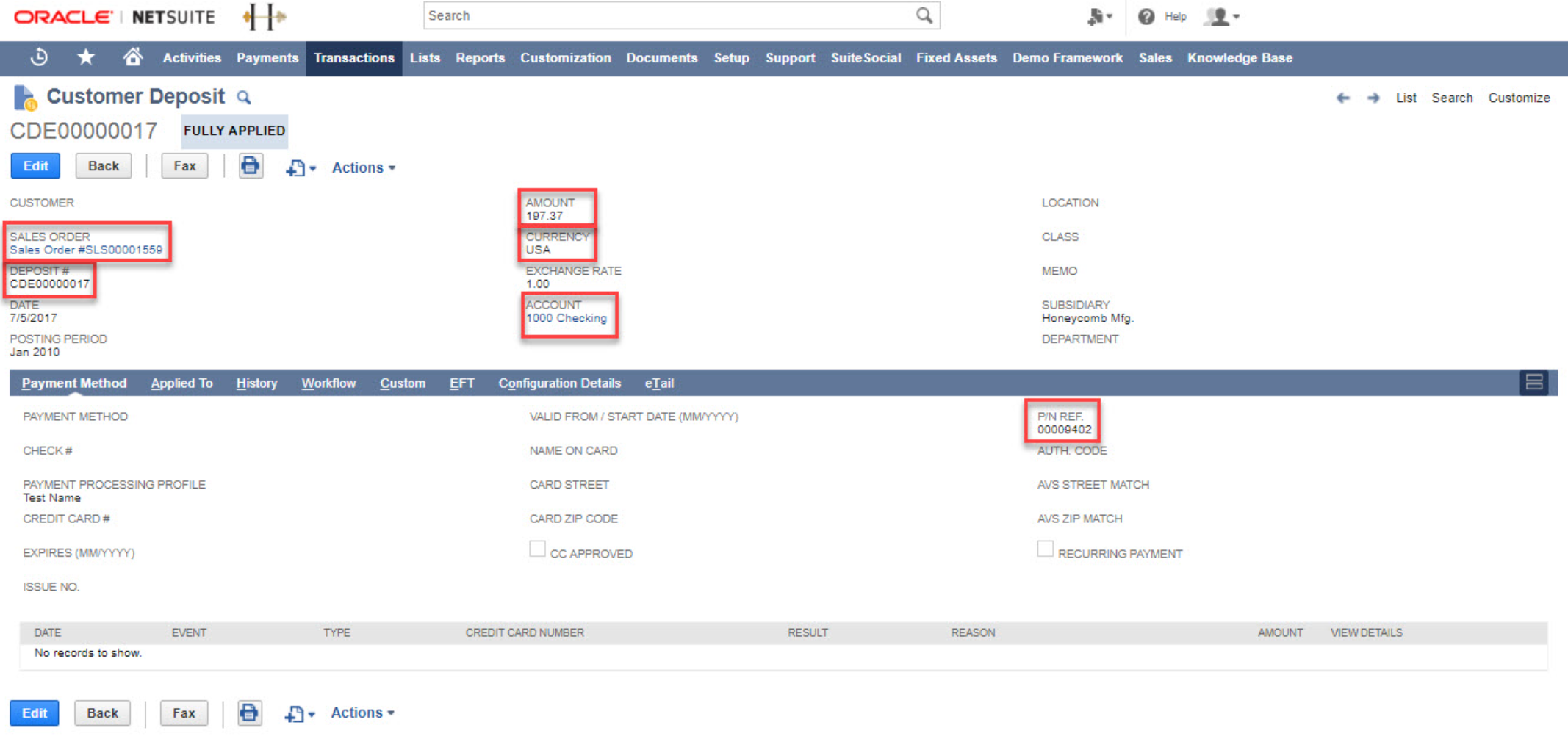Open the Activities menu

[x=192, y=58]
